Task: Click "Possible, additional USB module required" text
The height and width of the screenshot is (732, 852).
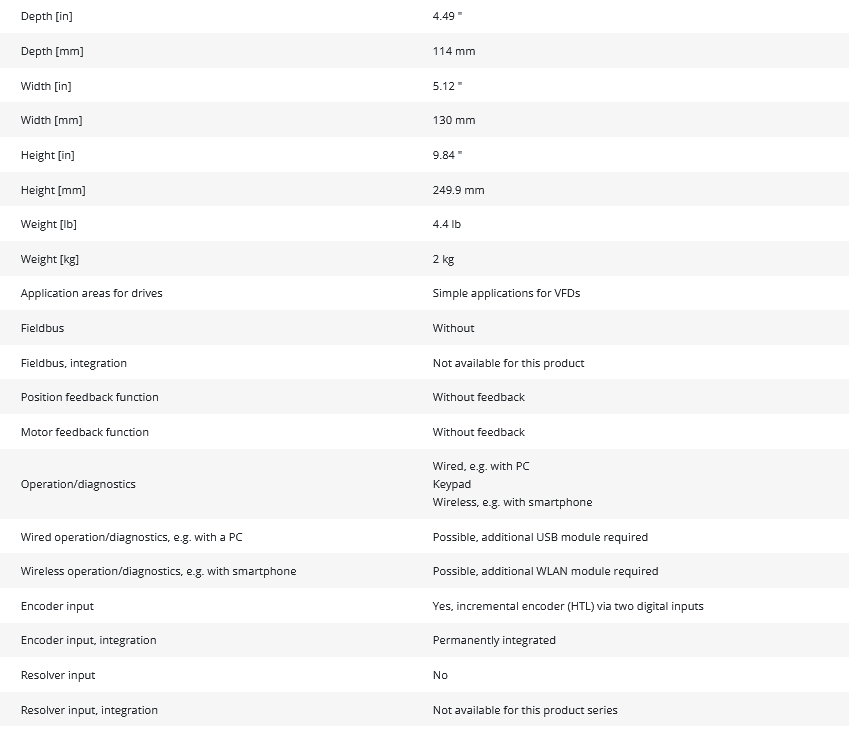Action: [540, 537]
